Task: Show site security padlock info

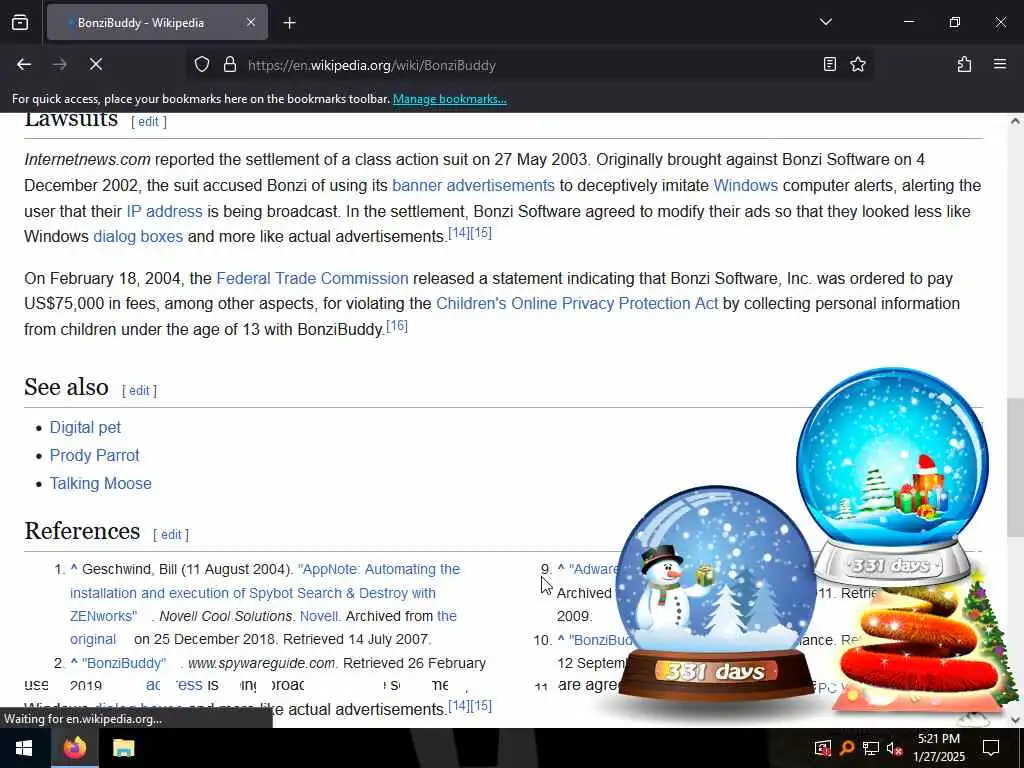Action: [229, 65]
